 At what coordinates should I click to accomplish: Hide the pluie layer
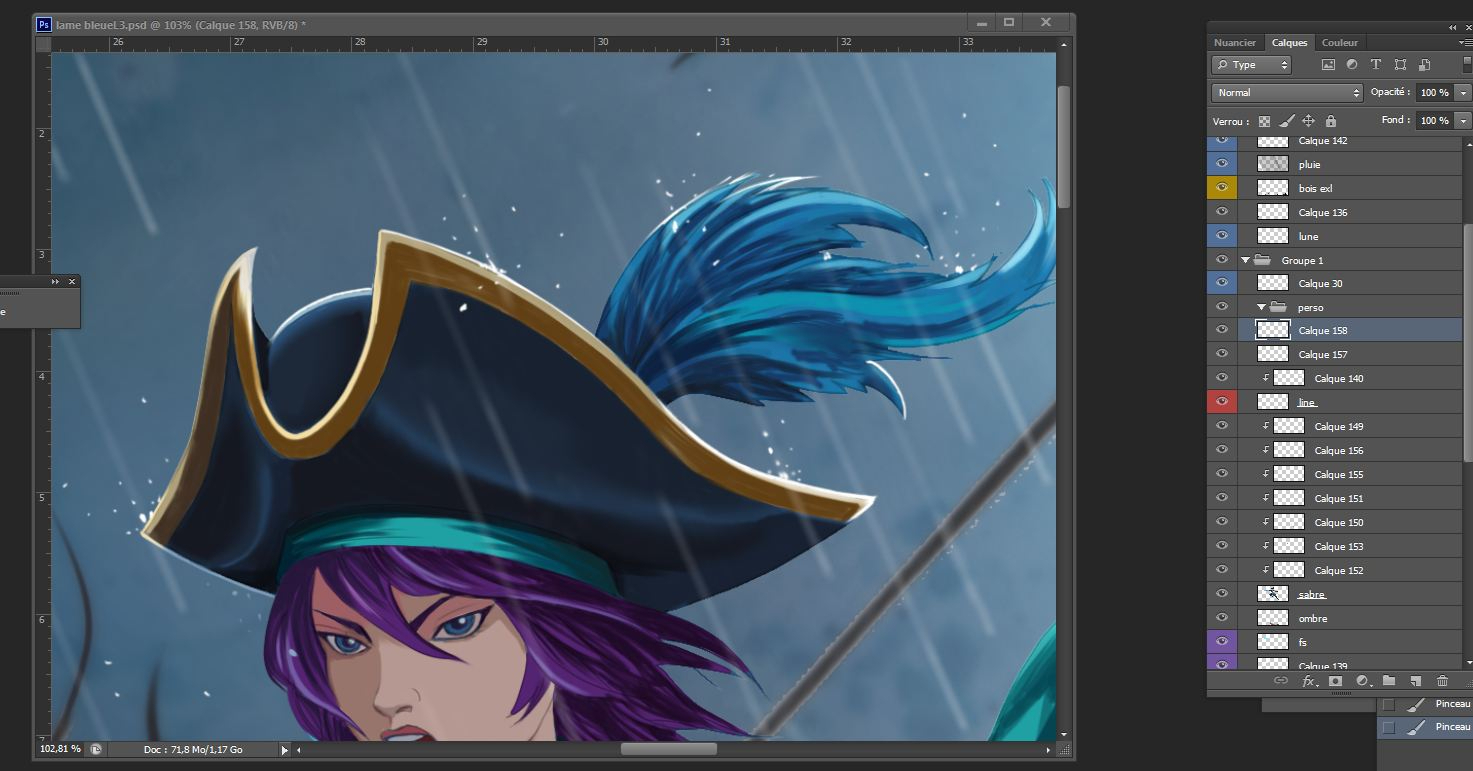[1221, 164]
